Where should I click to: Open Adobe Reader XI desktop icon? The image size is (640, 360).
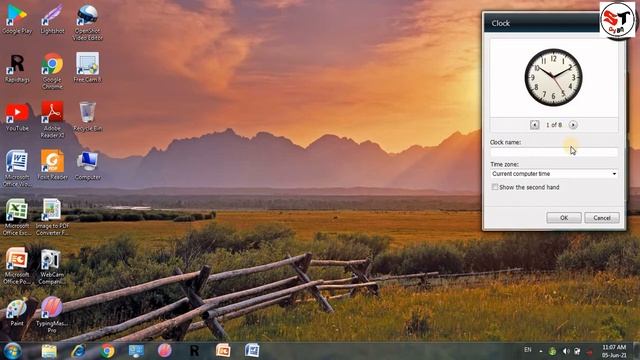click(52, 120)
